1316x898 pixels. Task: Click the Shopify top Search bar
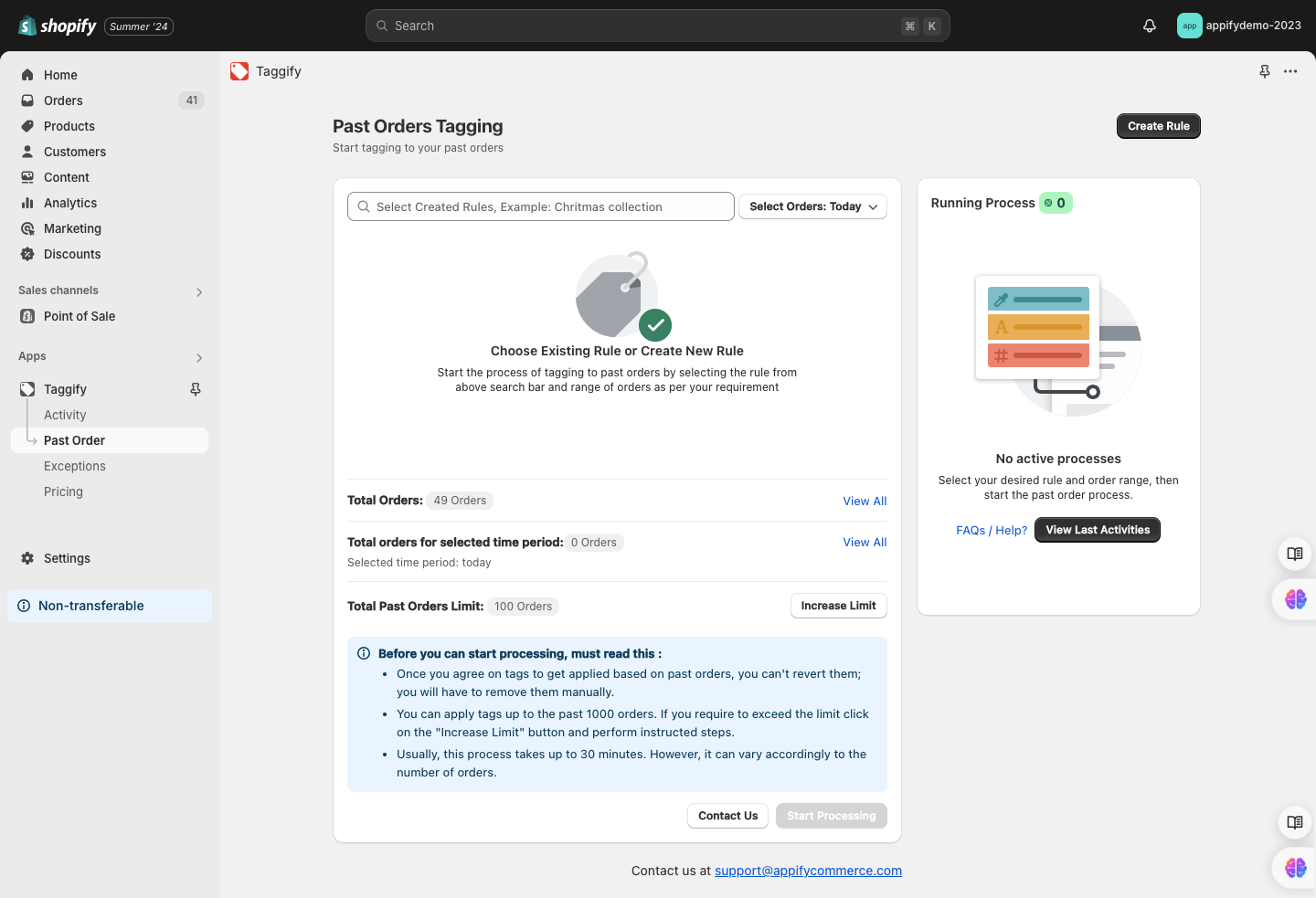tap(658, 26)
